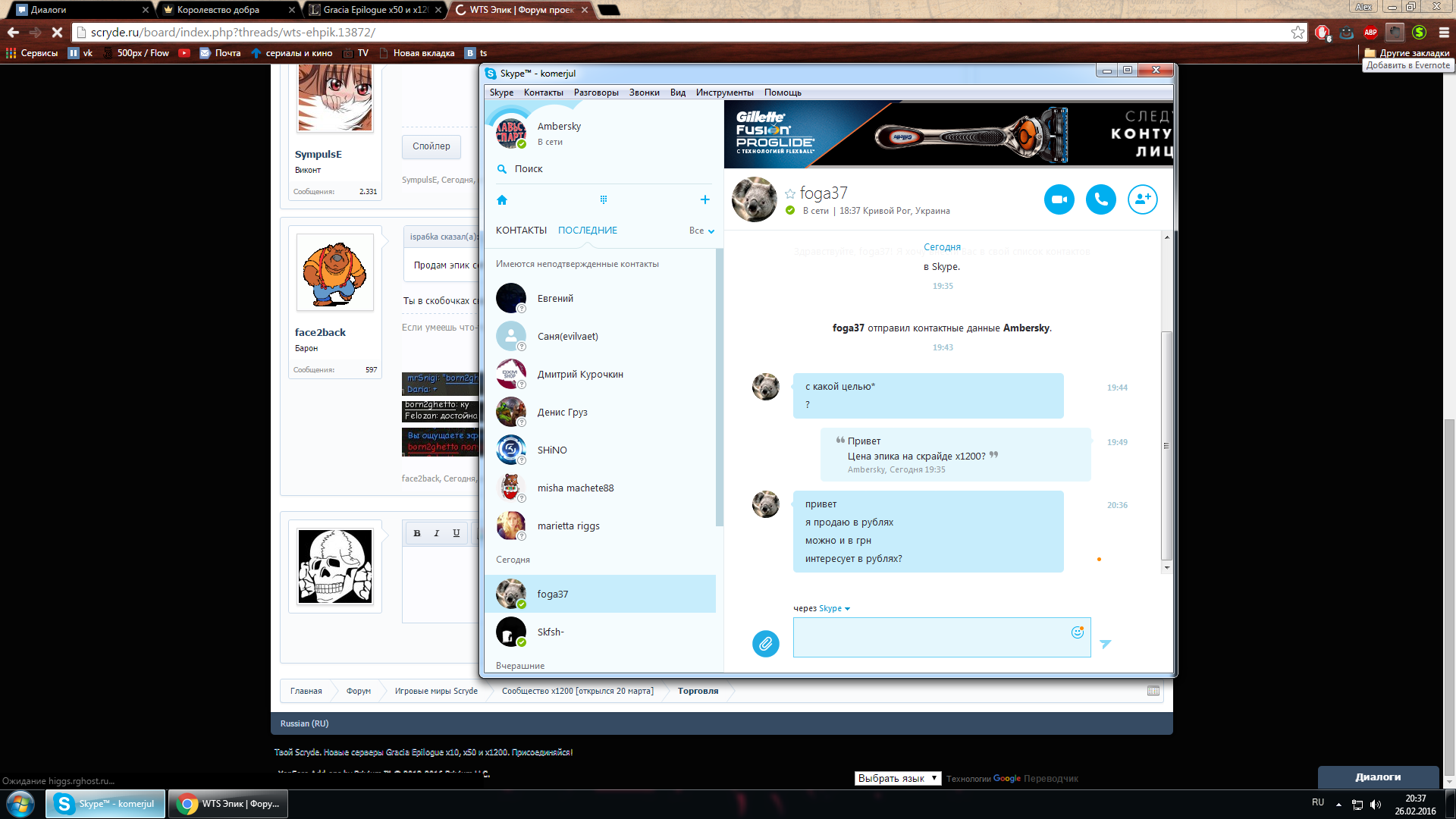Open the "Контакты" menu in Skype

(543, 93)
